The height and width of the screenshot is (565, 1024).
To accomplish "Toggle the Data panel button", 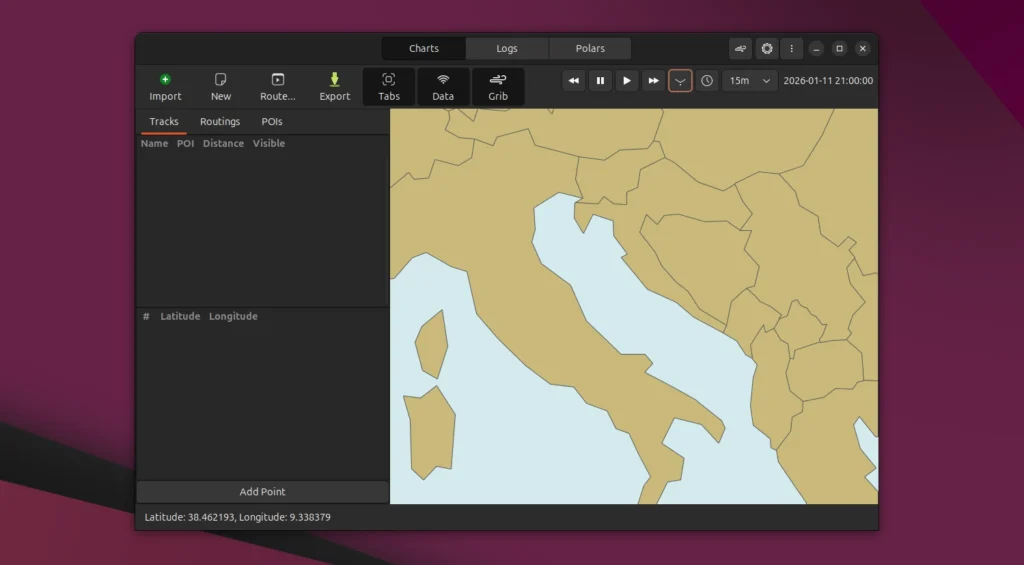I will (x=443, y=87).
